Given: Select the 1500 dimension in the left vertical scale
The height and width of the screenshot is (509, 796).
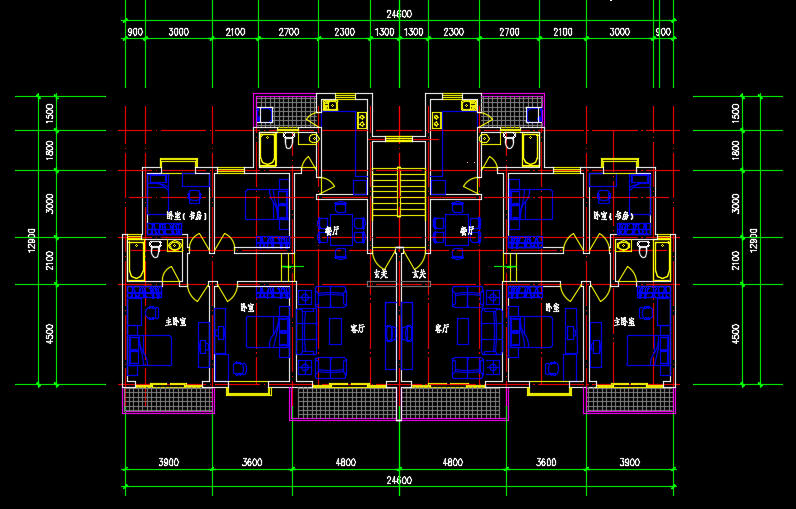Looking at the screenshot, I should point(49,114).
